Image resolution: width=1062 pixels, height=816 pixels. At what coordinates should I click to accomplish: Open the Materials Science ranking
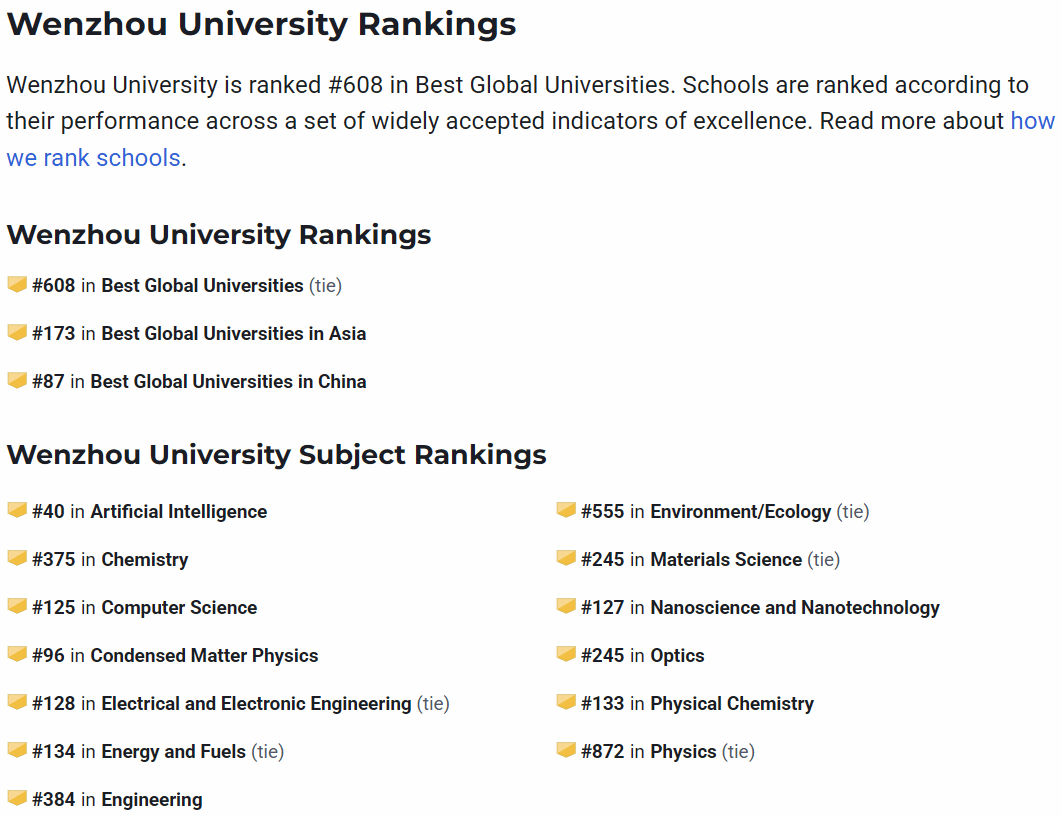click(x=726, y=560)
